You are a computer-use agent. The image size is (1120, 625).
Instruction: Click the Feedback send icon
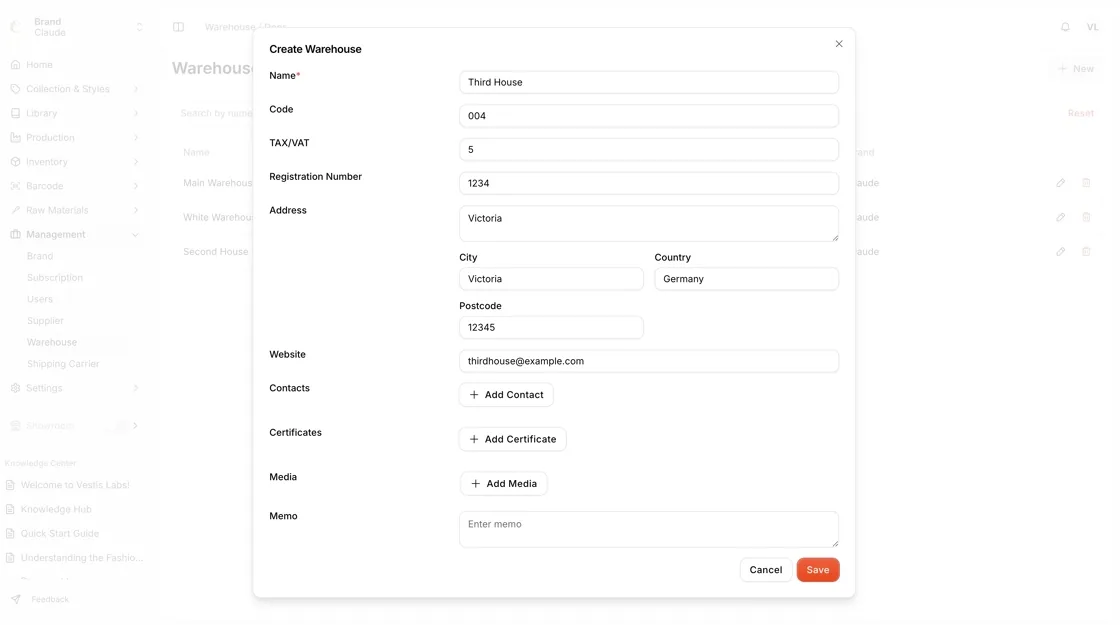click(16, 599)
